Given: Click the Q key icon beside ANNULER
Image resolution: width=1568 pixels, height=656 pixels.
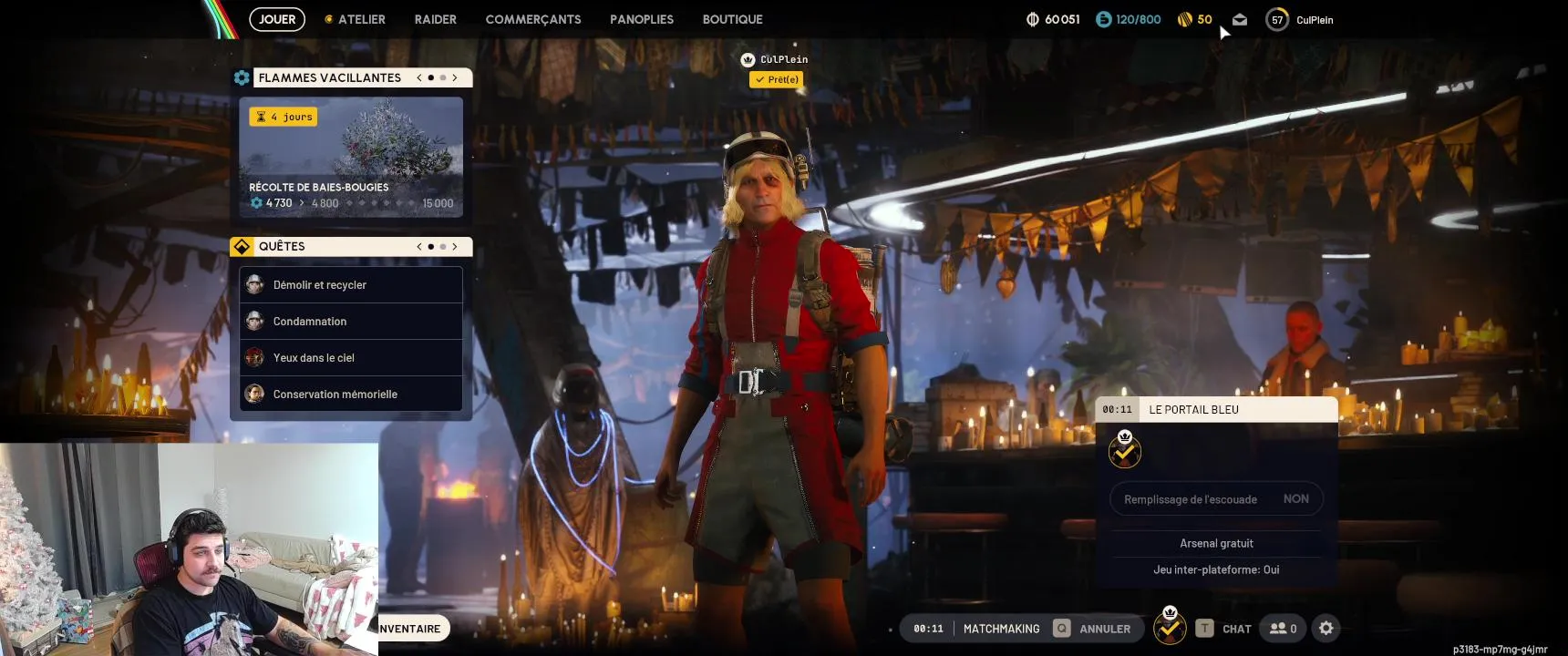Looking at the screenshot, I should (x=1061, y=628).
